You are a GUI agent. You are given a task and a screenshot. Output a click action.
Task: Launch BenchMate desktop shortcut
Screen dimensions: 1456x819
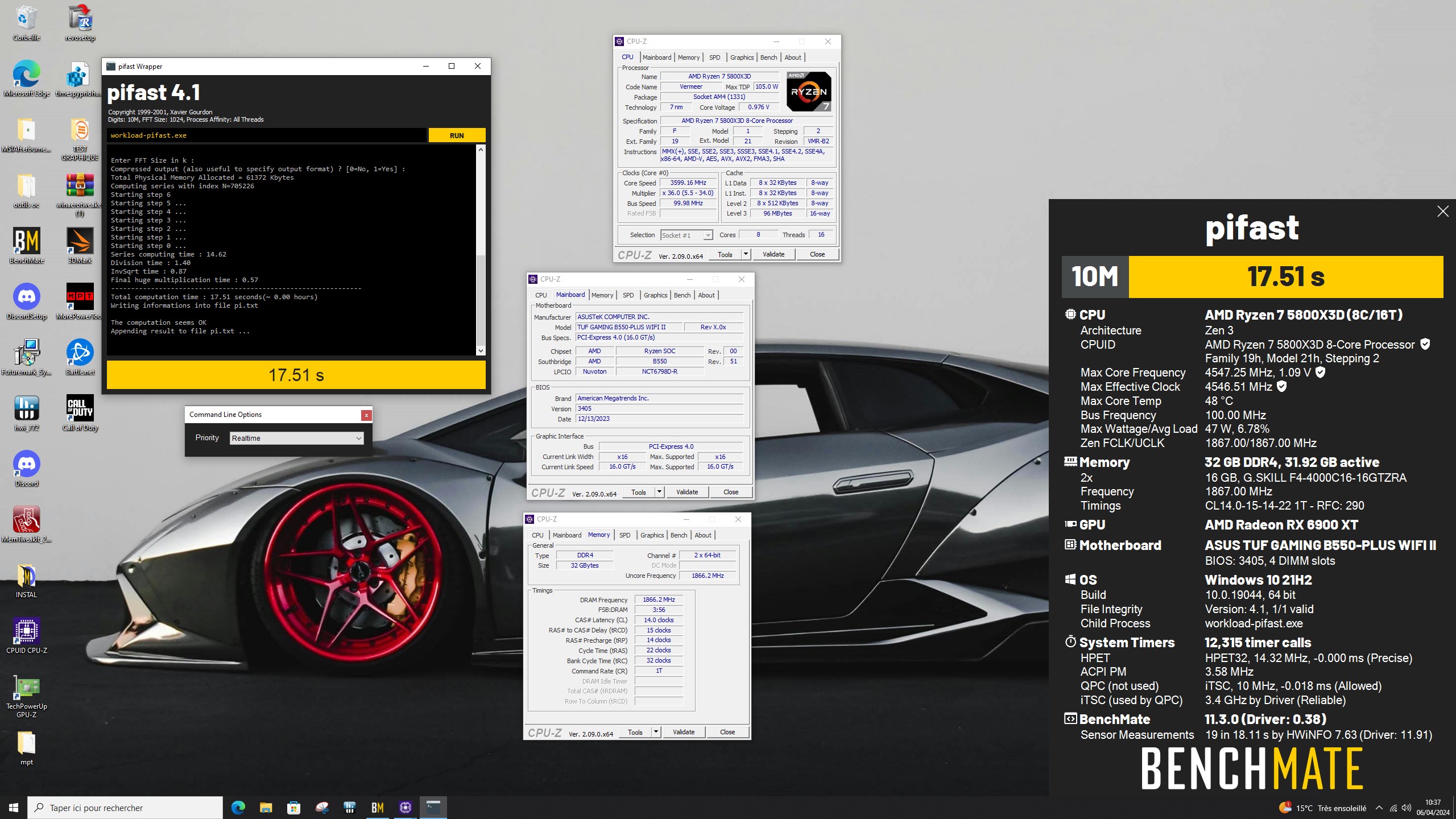[26, 246]
